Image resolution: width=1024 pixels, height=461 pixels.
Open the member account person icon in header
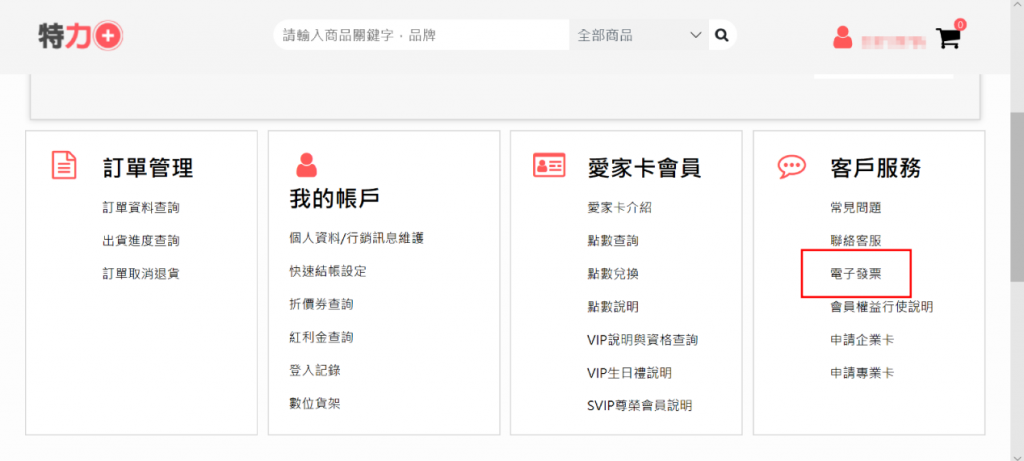[842, 37]
